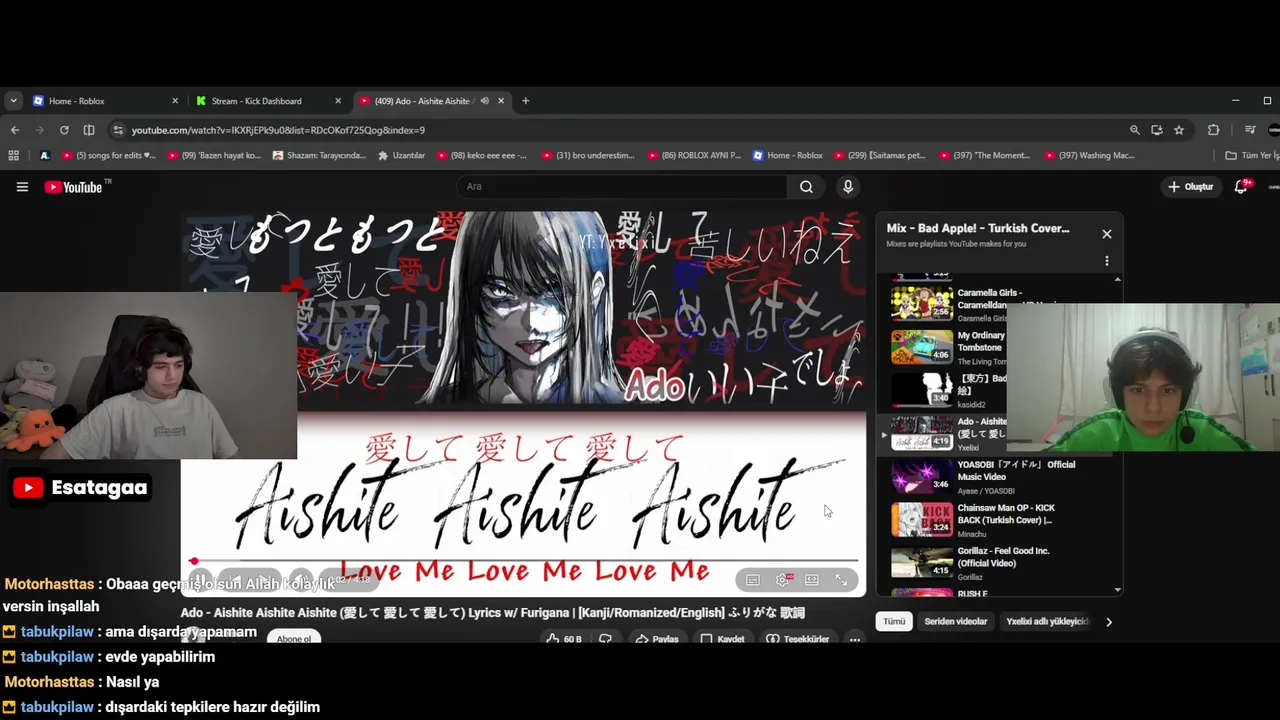Viewport: 1280px width, 720px height.
Task: Open '(5) songs for edits' bookmark
Action: point(109,155)
